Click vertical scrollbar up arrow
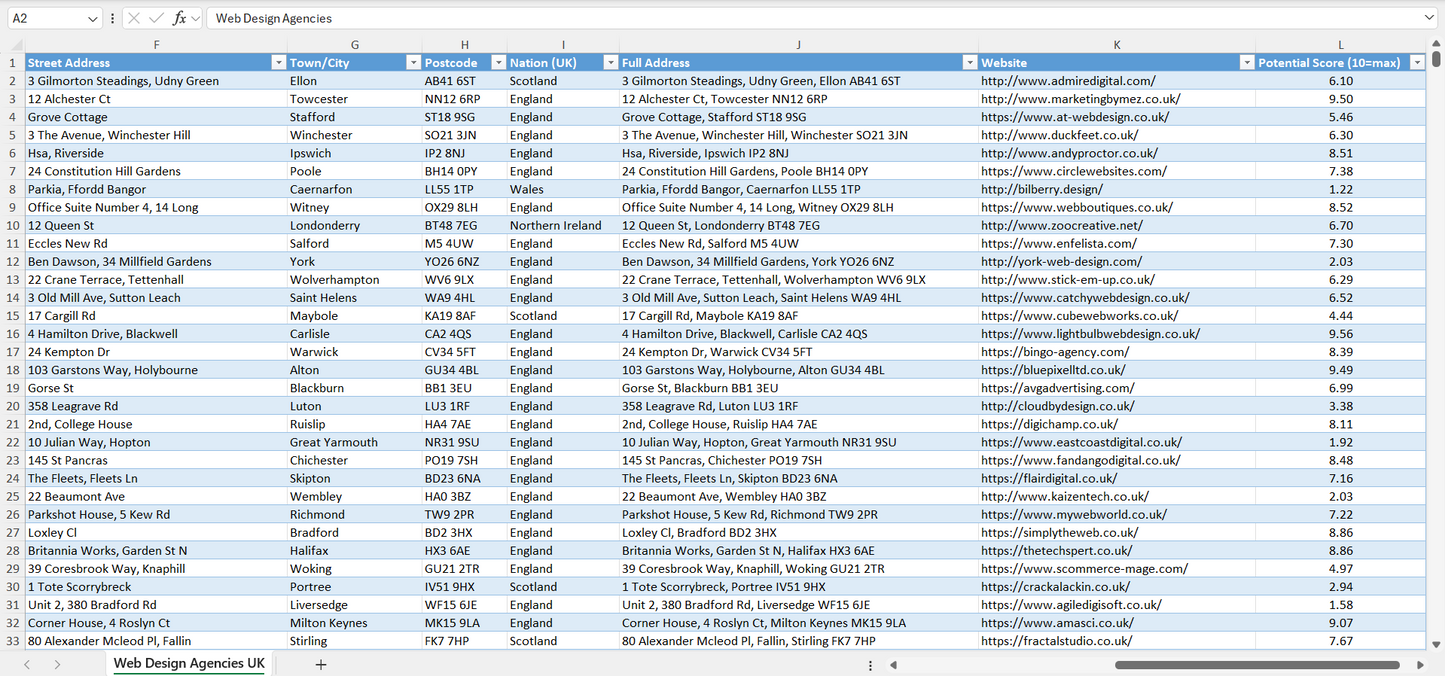 (1436, 44)
